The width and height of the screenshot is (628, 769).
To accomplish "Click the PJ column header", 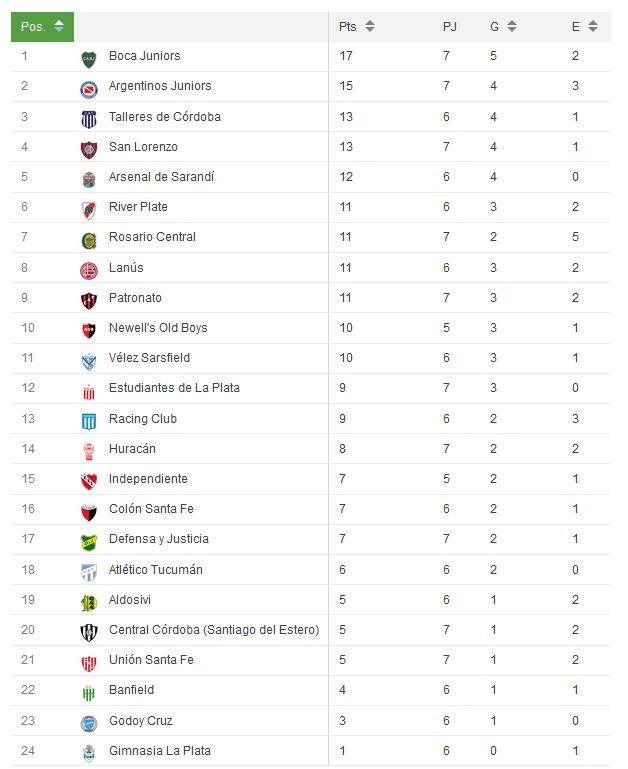I will click(x=449, y=26).
